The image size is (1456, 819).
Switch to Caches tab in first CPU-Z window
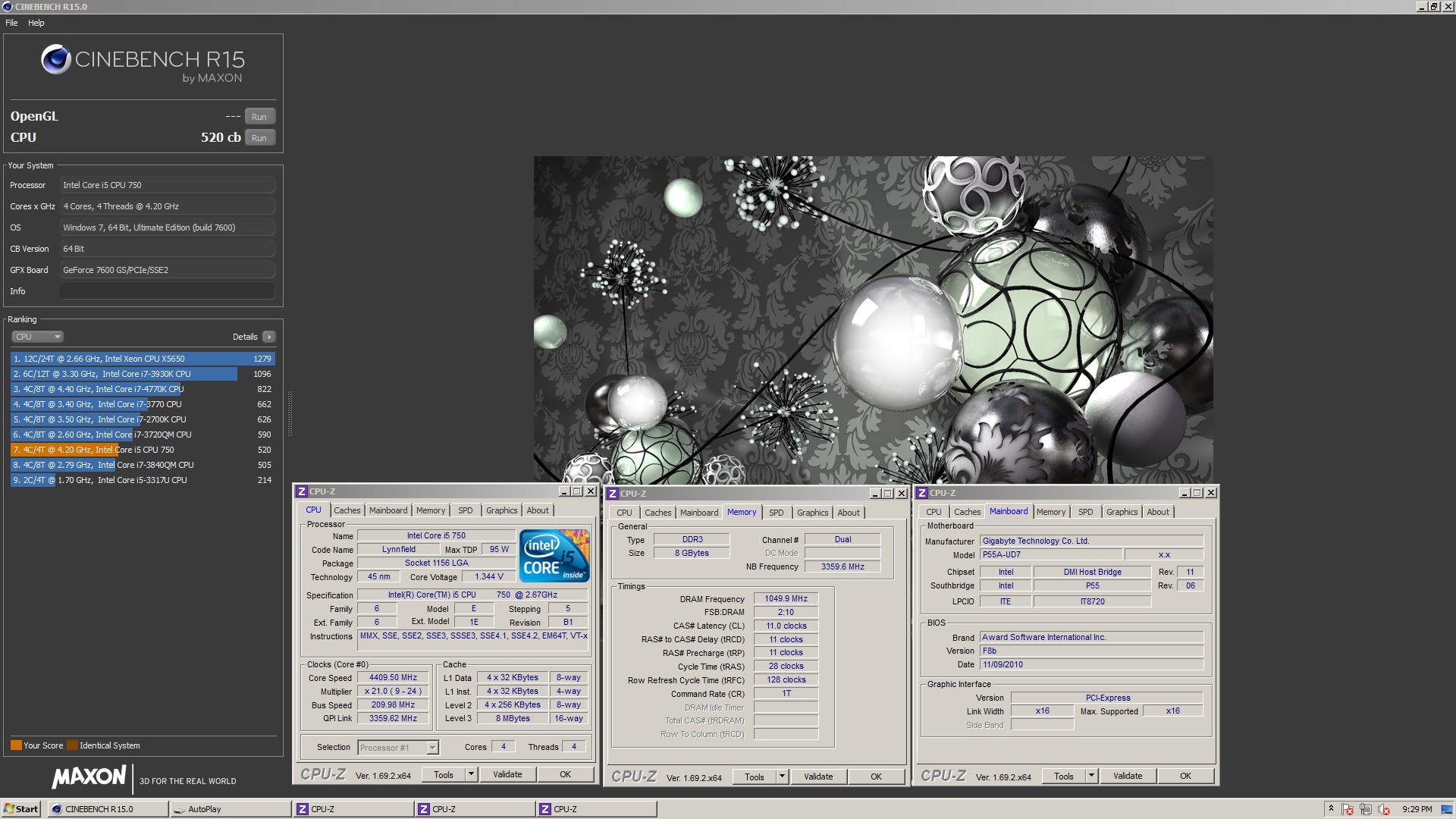347,510
